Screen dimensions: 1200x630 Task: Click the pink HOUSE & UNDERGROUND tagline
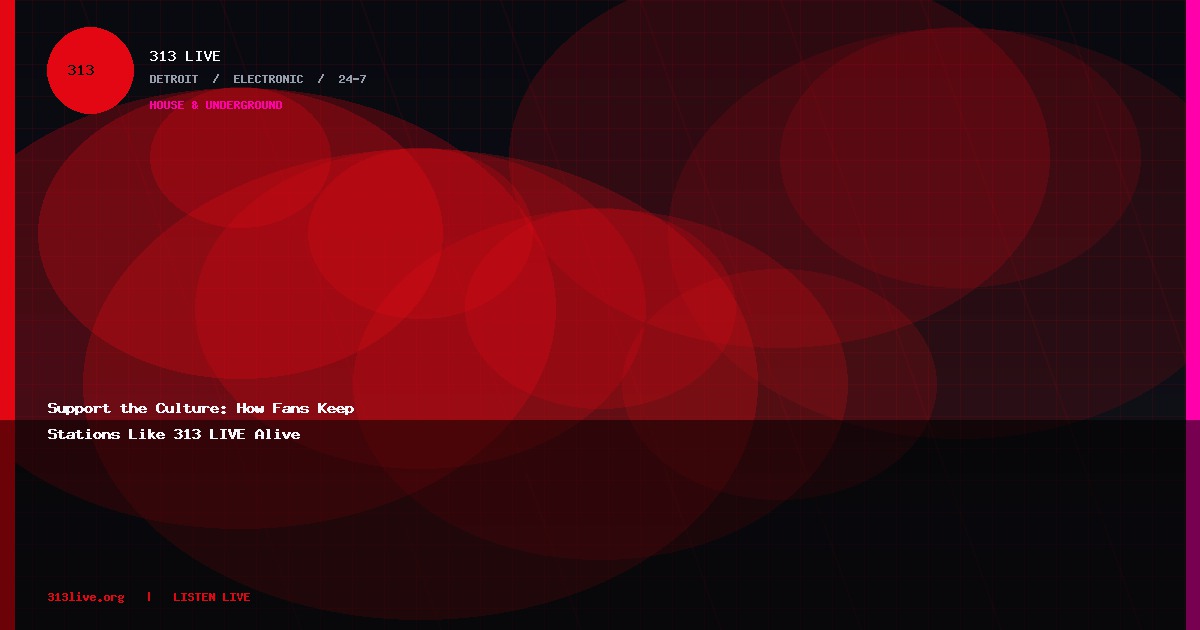tap(216, 105)
